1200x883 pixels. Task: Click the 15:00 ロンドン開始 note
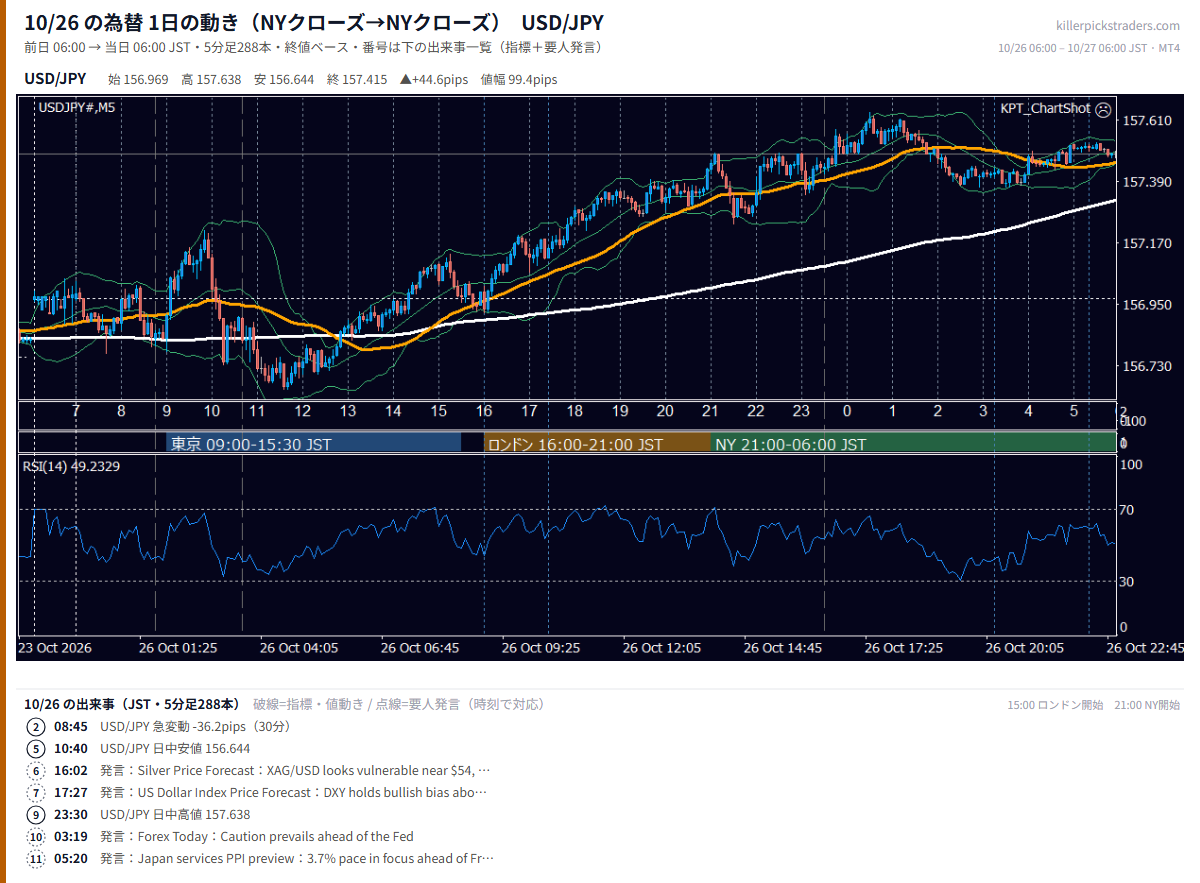1055,705
